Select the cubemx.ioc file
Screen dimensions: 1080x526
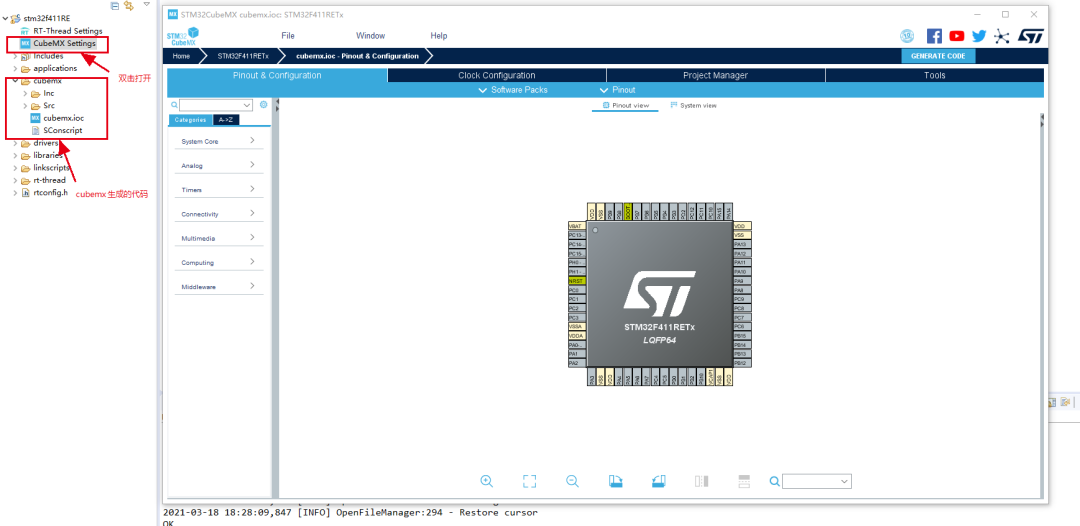click(x=63, y=118)
